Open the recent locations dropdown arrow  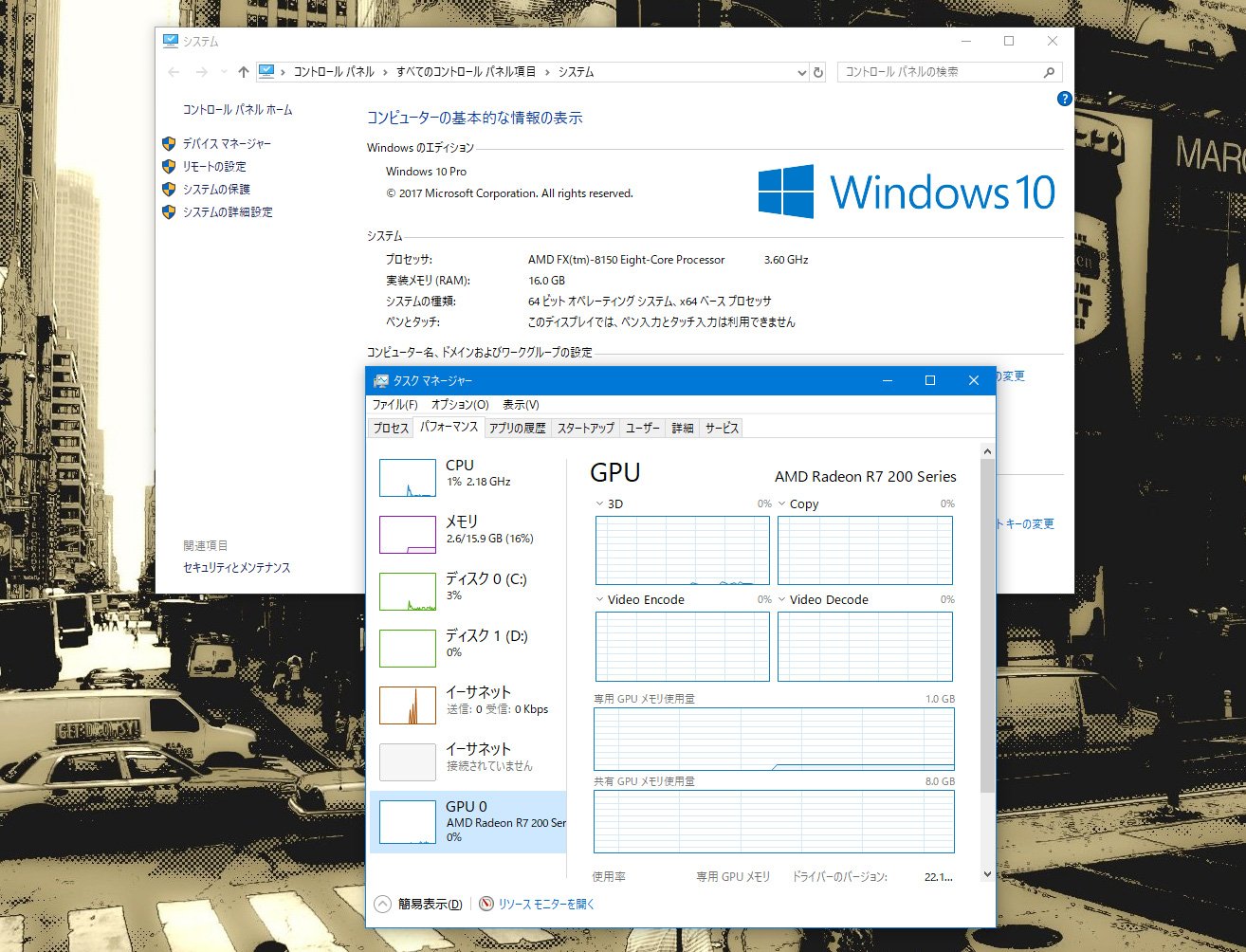click(x=224, y=72)
